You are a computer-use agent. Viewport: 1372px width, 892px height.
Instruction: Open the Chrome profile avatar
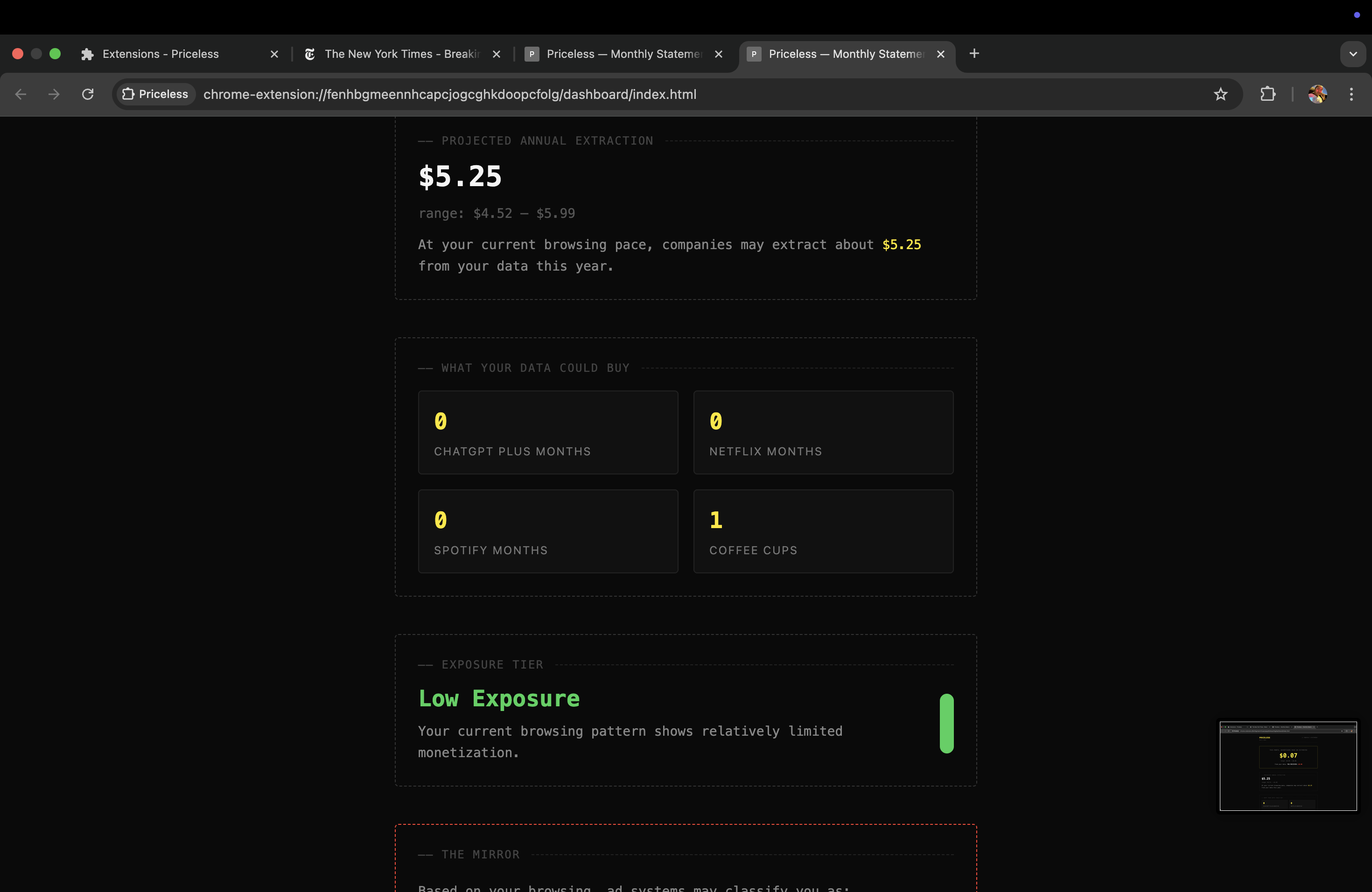coord(1317,94)
